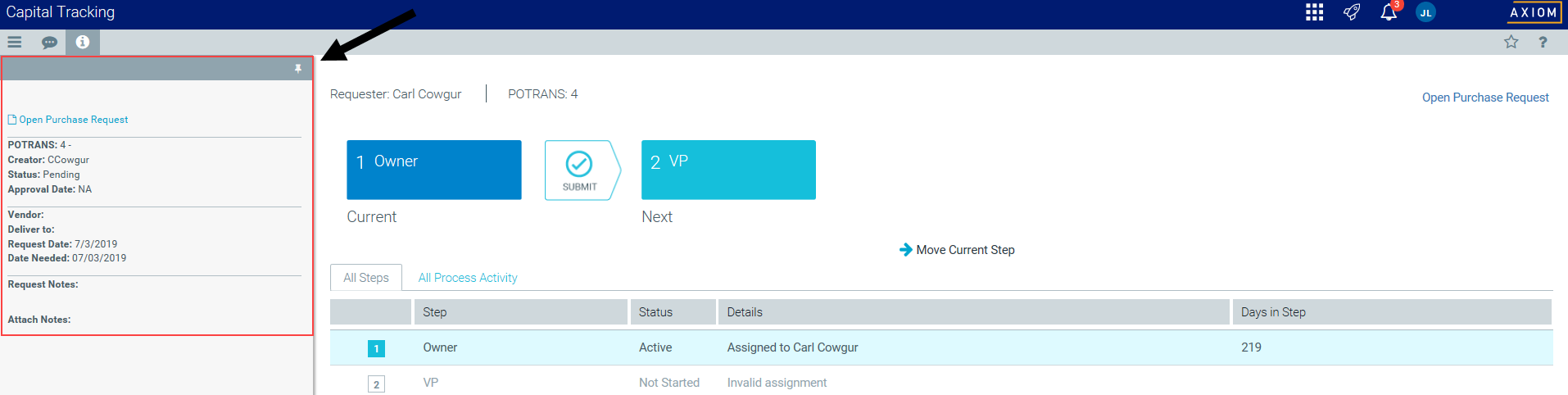The width and height of the screenshot is (1568, 395).
Task: Open the apps grid launcher
Action: (x=1314, y=12)
